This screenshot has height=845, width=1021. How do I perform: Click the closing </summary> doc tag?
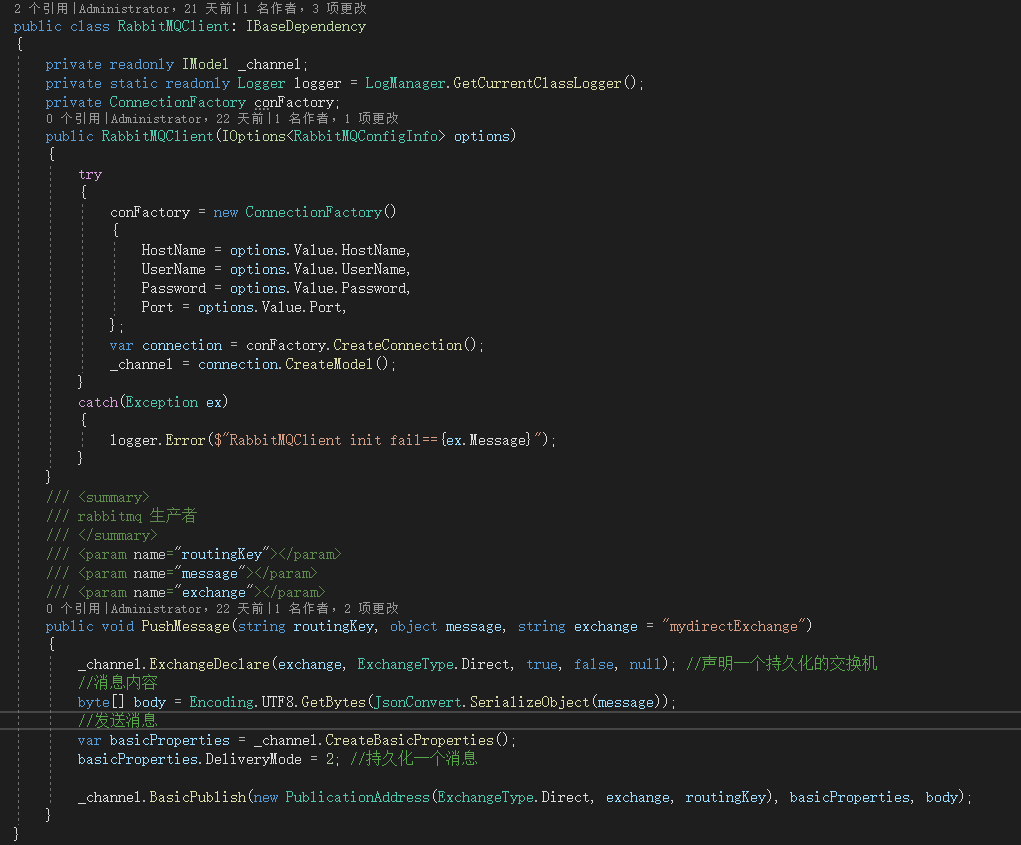117,535
